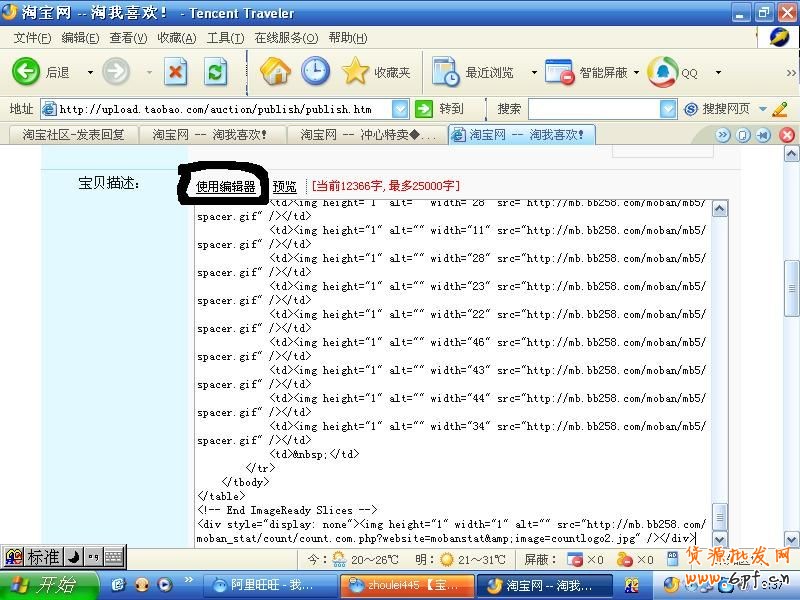
Task: Open the 帮助(H) menu
Action: [x=348, y=38]
